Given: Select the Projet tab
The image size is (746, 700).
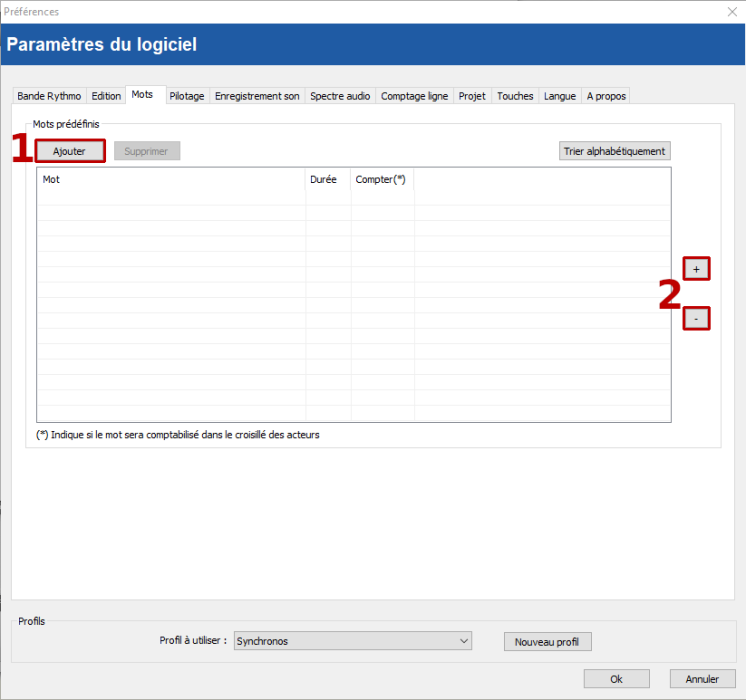Looking at the screenshot, I should click(x=472, y=96).
